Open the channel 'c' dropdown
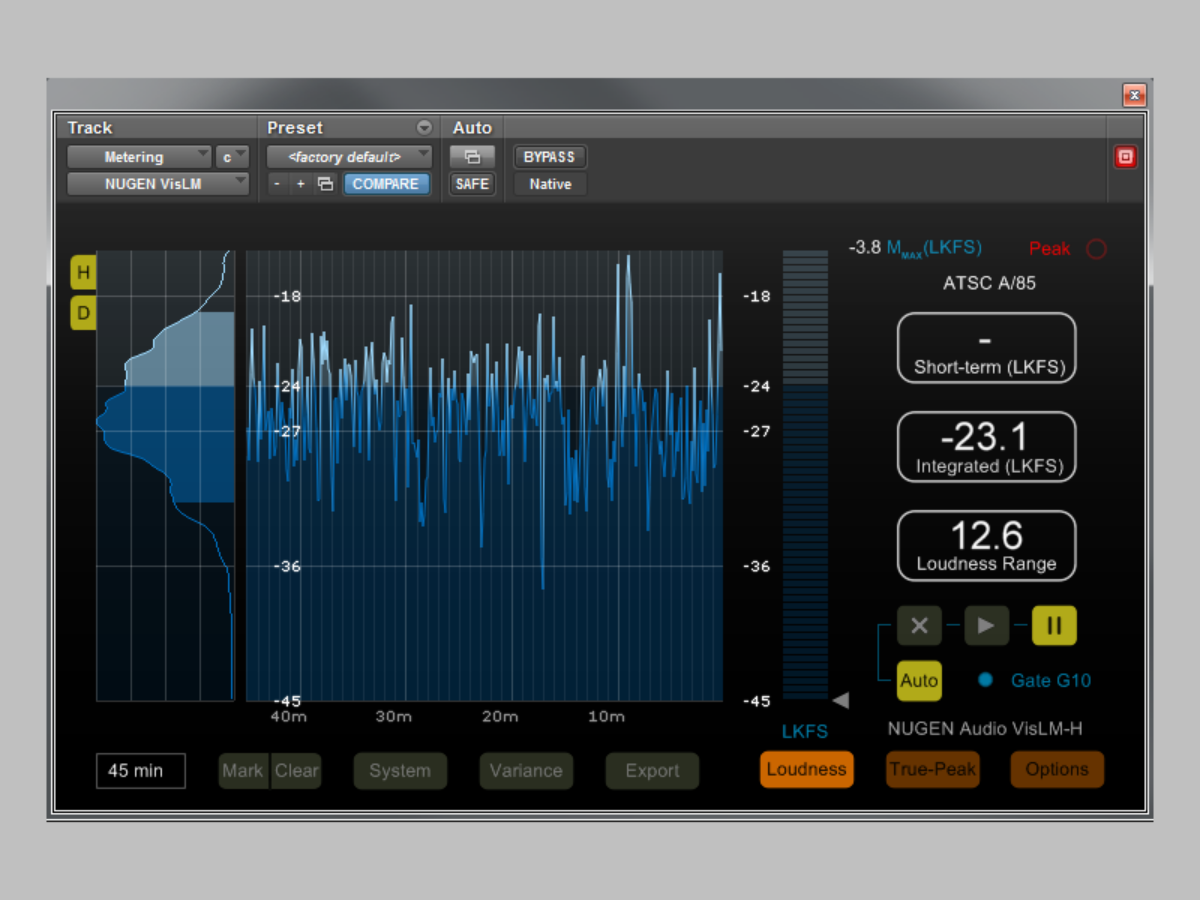Screen dimensions: 1200x900 232,157
